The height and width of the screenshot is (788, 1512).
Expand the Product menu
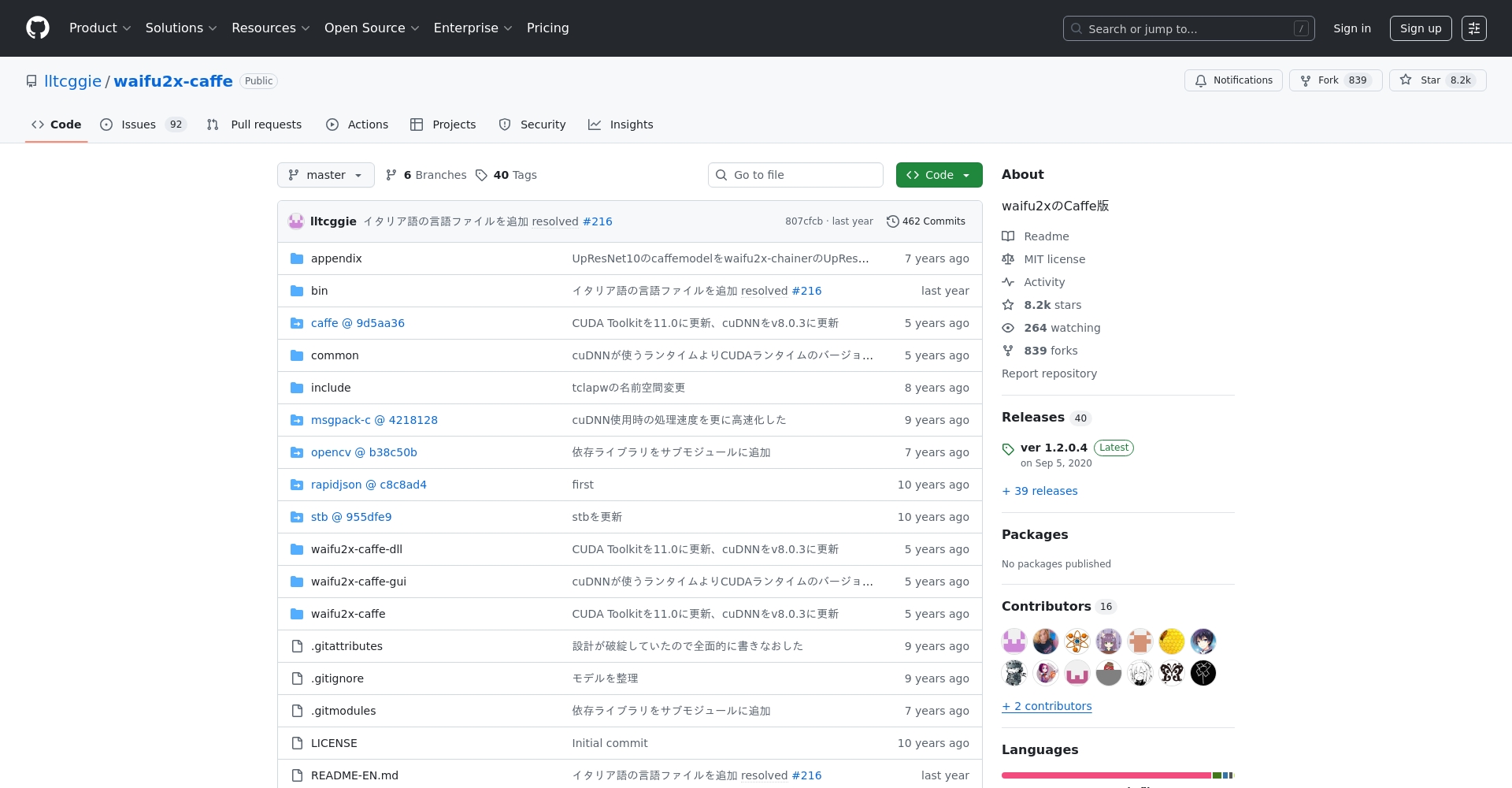100,28
